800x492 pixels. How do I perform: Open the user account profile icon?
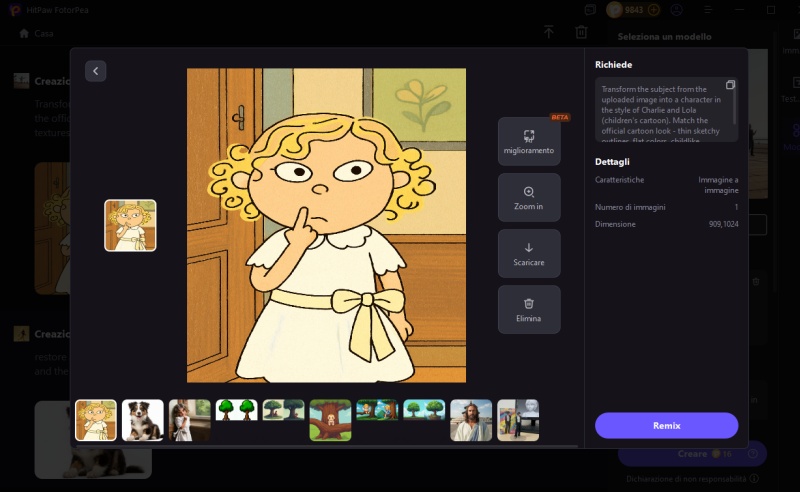677,10
